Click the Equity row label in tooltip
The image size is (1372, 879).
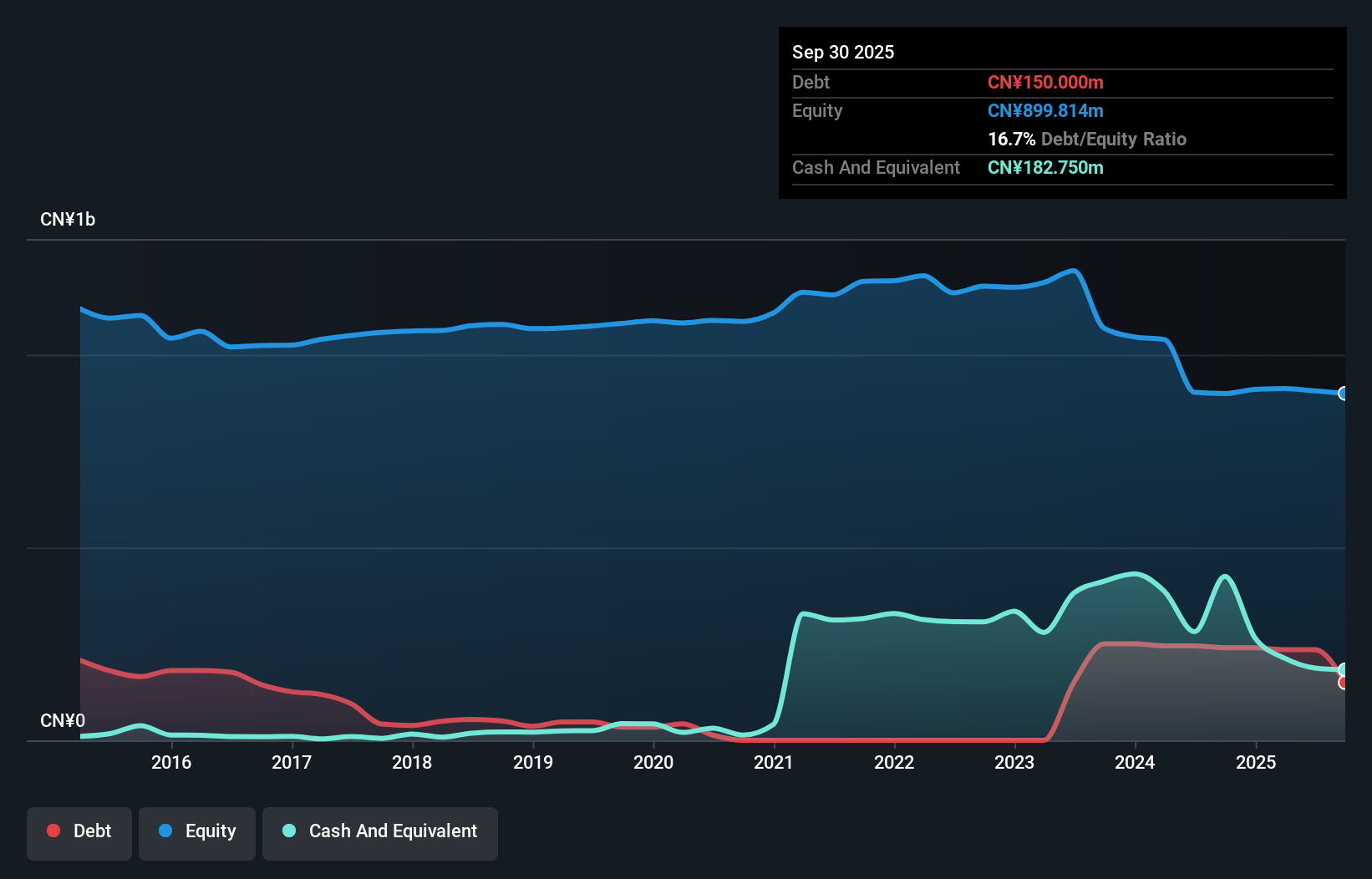coord(817,110)
